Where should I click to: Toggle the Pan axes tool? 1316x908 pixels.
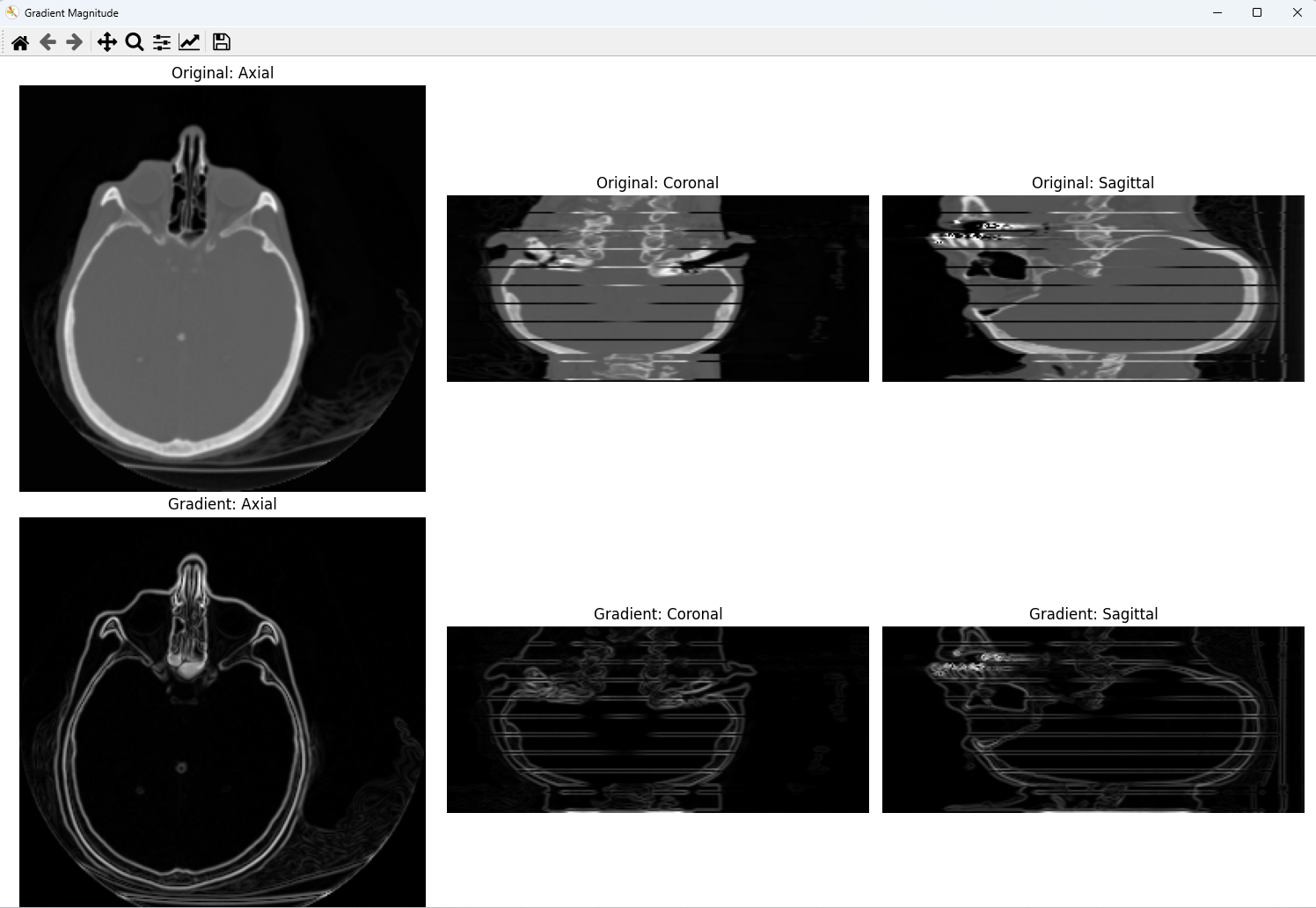(x=106, y=42)
